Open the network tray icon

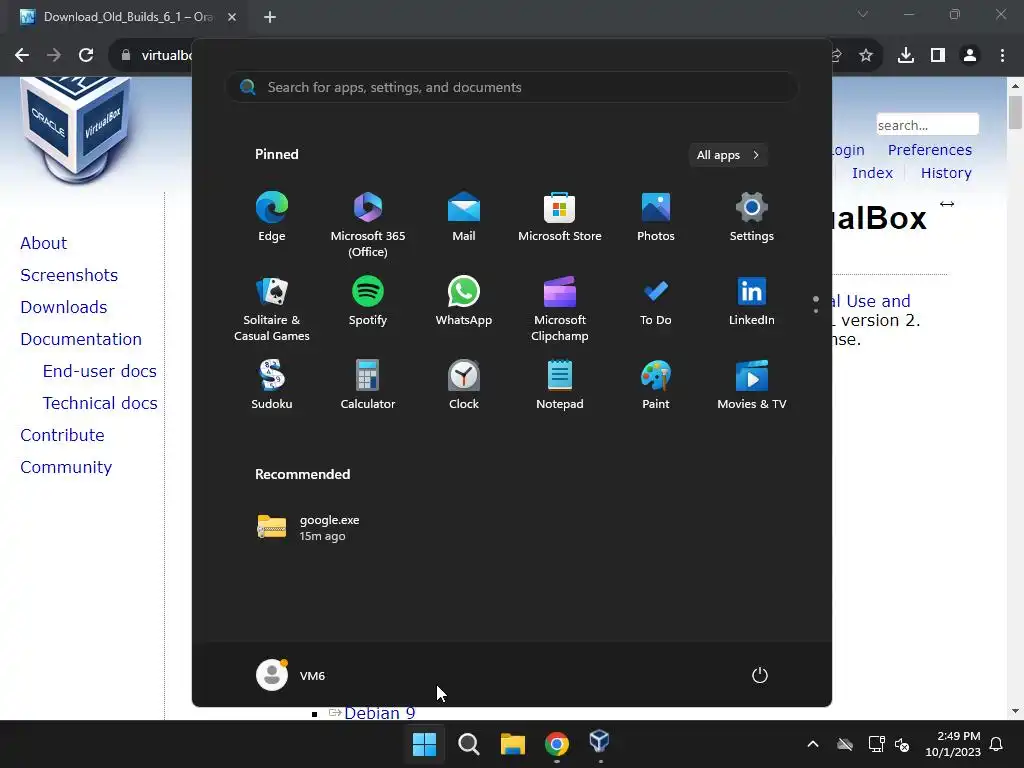pos(876,744)
